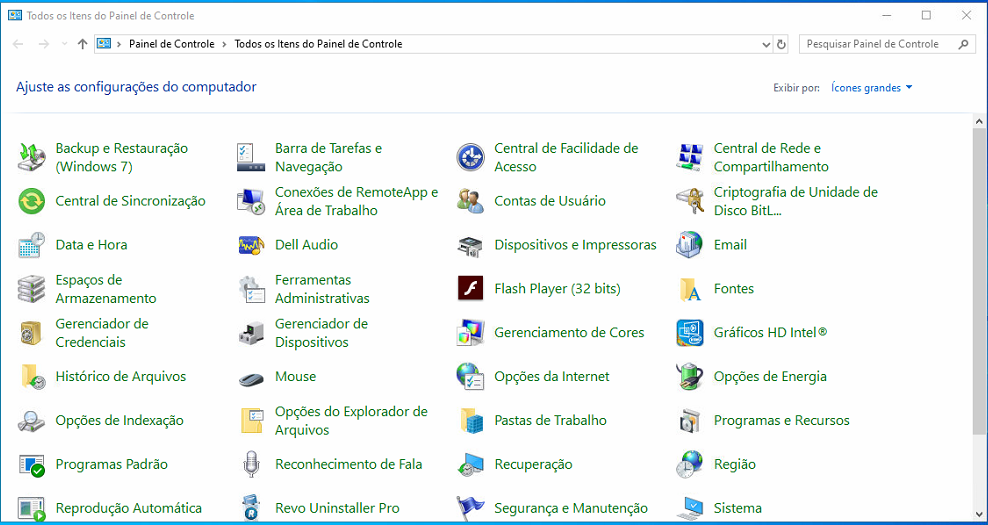988x525 pixels.
Task: Click the Revo Uninstaller Pro icon
Action: [251, 508]
